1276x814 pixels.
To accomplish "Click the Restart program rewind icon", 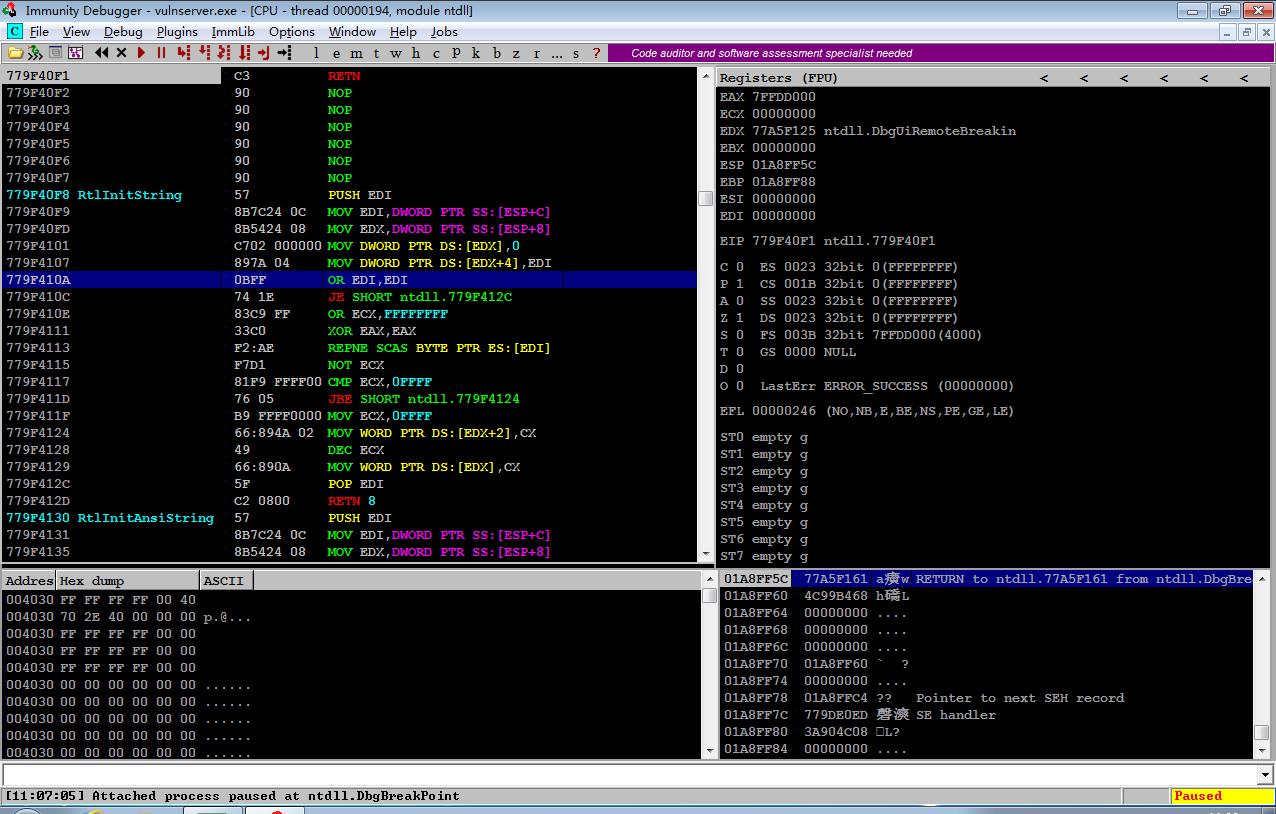I will pyautogui.click(x=102, y=53).
